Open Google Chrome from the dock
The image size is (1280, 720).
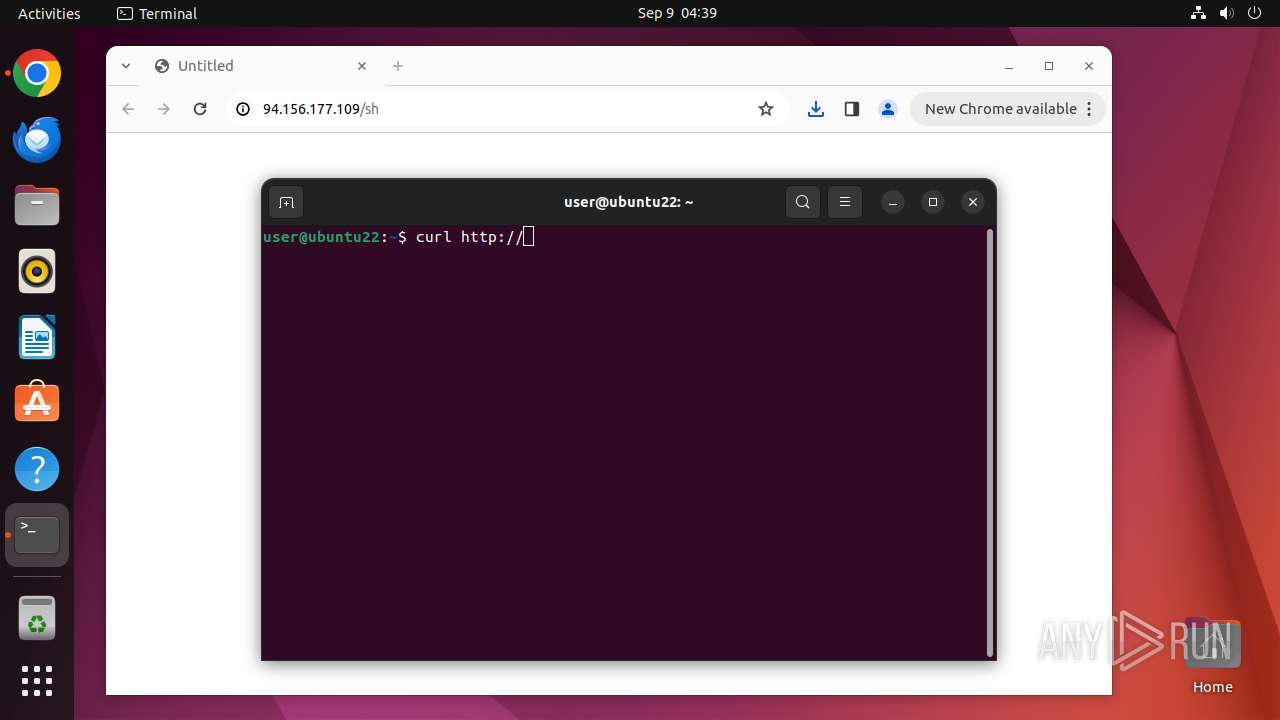click(37, 74)
